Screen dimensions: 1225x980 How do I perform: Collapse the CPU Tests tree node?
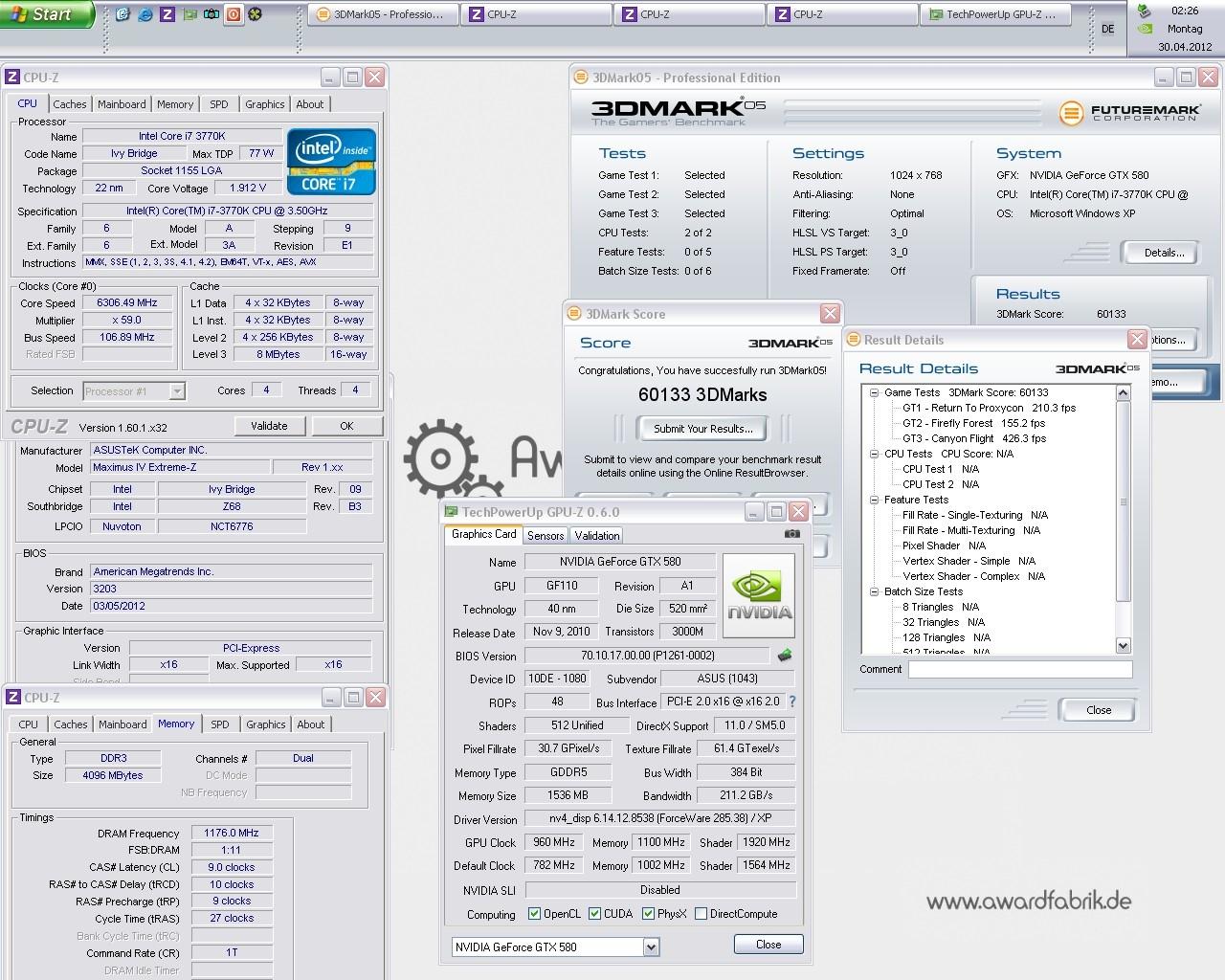tap(874, 454)
